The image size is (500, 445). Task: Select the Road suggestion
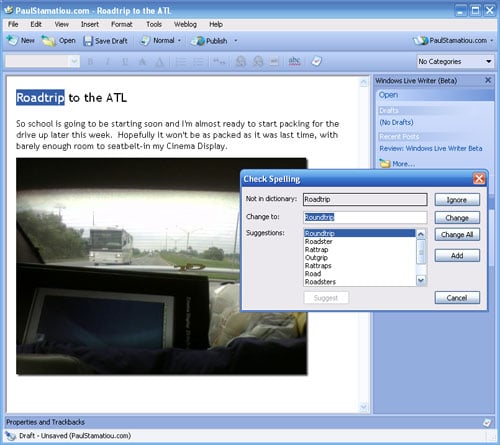pos(360,274)
